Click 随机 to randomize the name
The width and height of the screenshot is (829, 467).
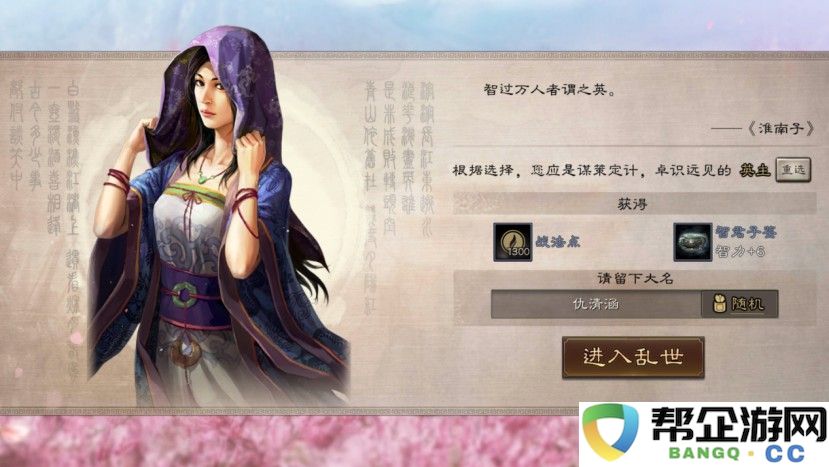(748, 304)
